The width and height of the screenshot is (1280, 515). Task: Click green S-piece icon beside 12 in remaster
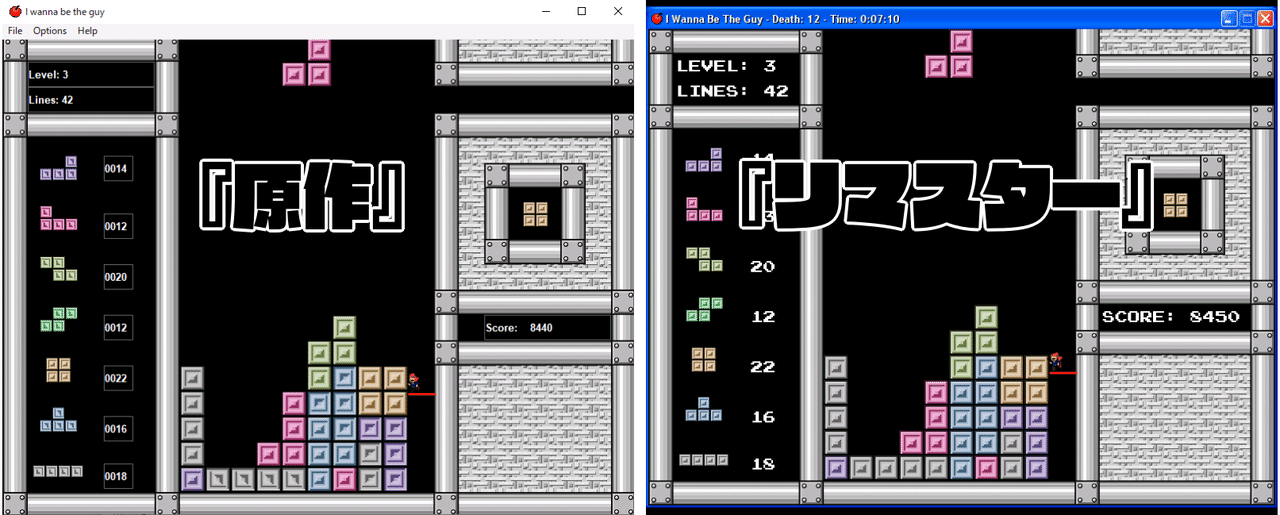(x=704, y=309)
